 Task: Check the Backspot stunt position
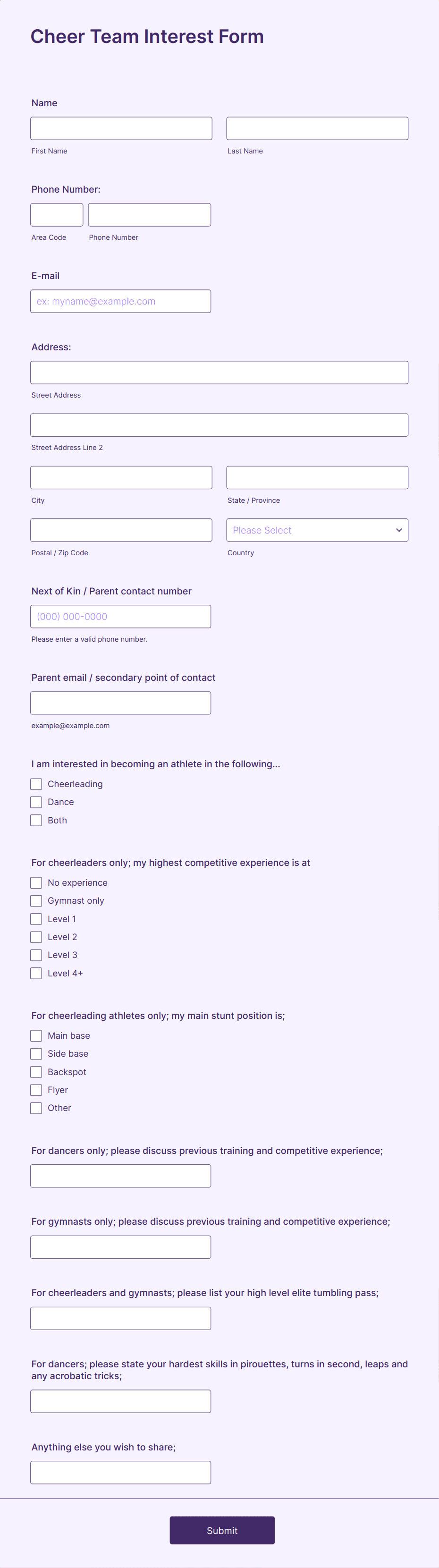(x=36, y=1071)
